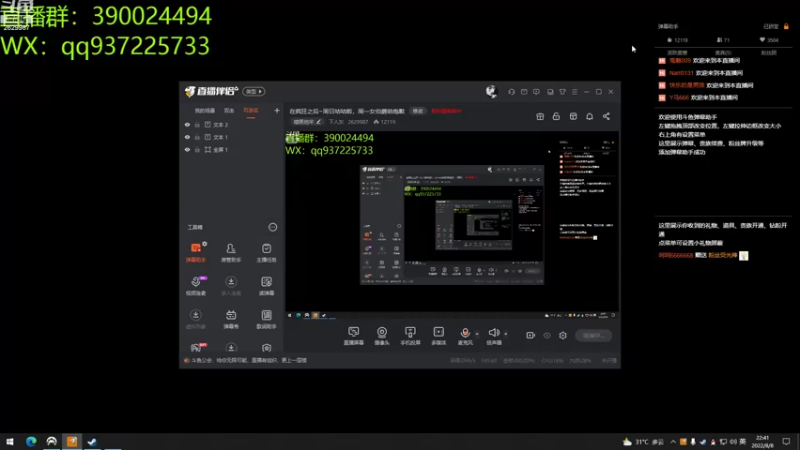Add 摄像头 camera source
This screenshot has height=450, width=800.
(x=382, y=336)
